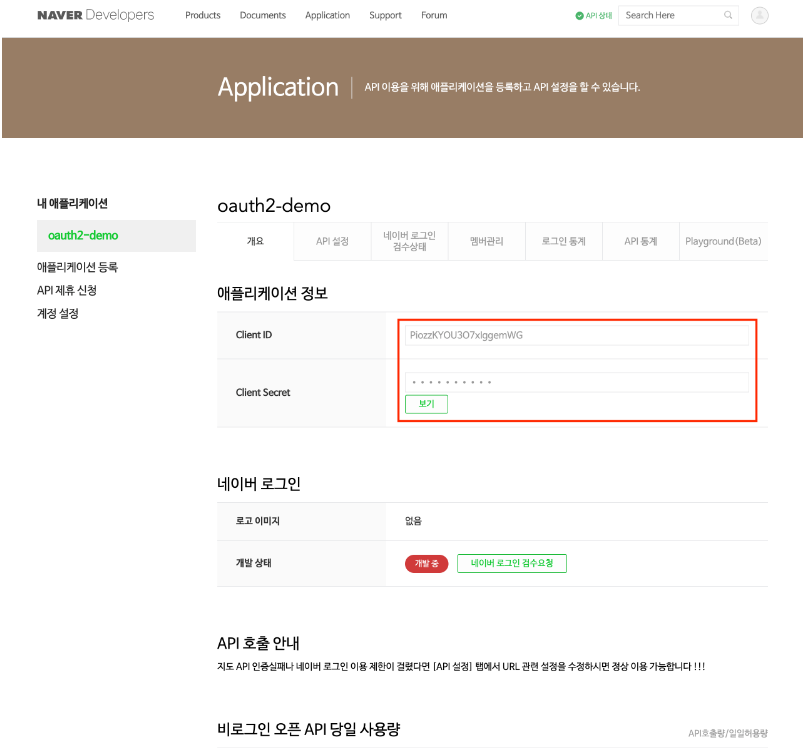The image size is (807, 751).
Task: Click the 없음 value text
Action: 413,521
